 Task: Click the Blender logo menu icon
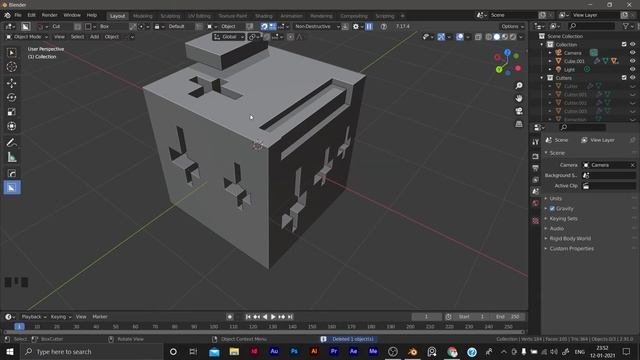click(7, 16)
